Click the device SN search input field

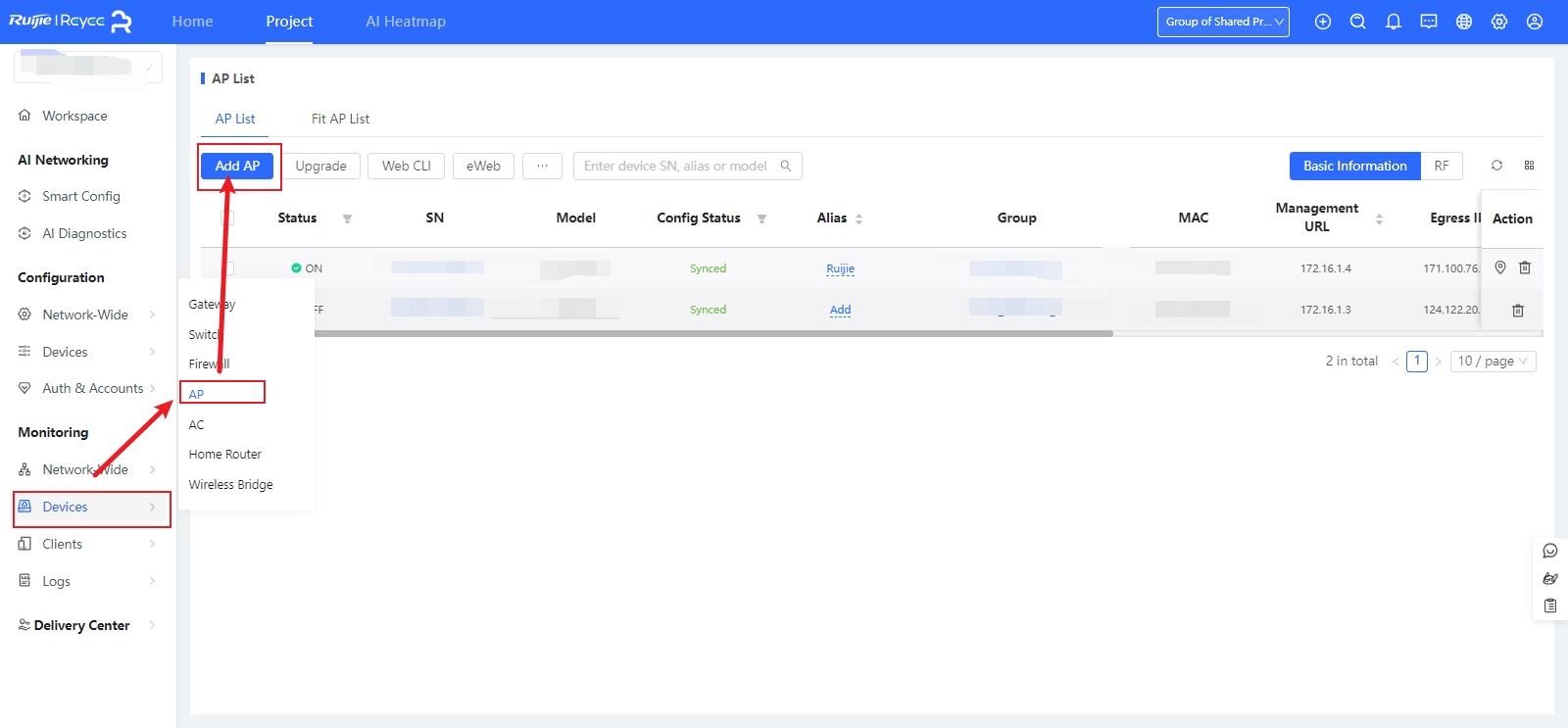pos(676,166)
